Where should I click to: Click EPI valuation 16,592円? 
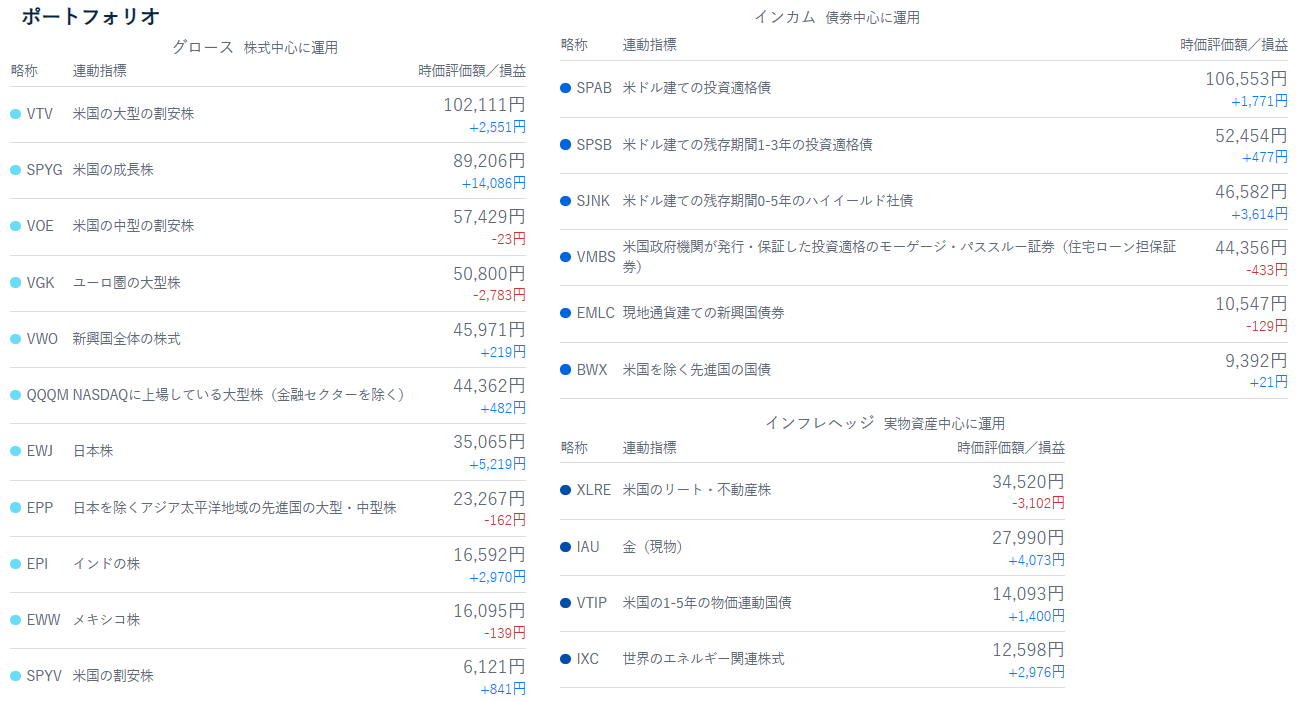pyautogui.click(x=489, y=555)
